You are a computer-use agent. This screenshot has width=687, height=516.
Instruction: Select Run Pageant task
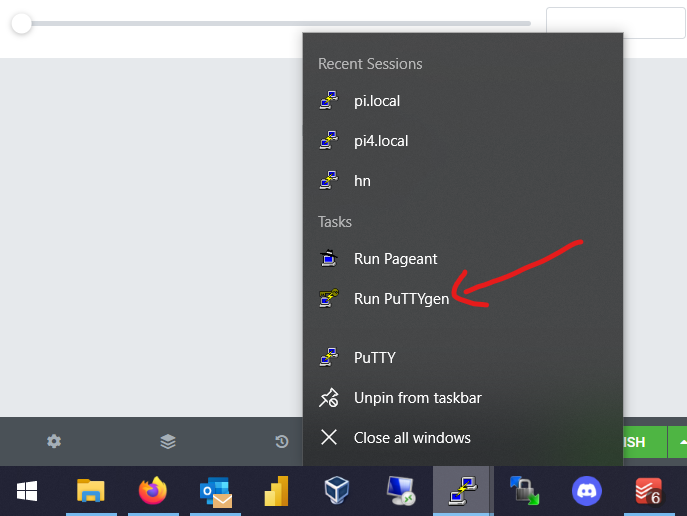click(x=463, y=259)
